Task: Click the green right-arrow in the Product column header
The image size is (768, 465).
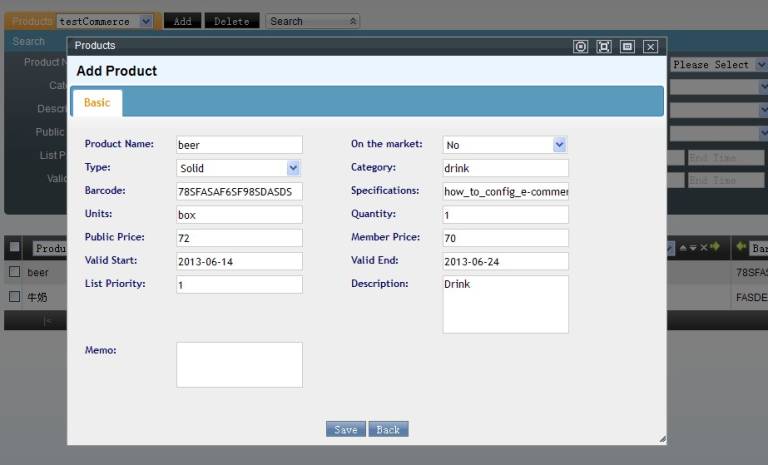Action: click(x=715, y=246)
